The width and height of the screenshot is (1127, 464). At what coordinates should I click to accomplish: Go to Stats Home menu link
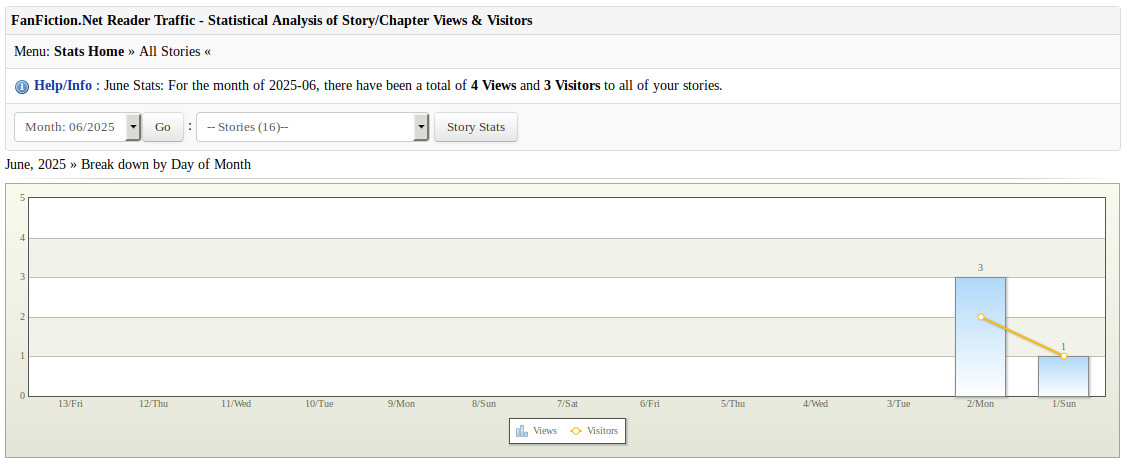click(89, 52)
